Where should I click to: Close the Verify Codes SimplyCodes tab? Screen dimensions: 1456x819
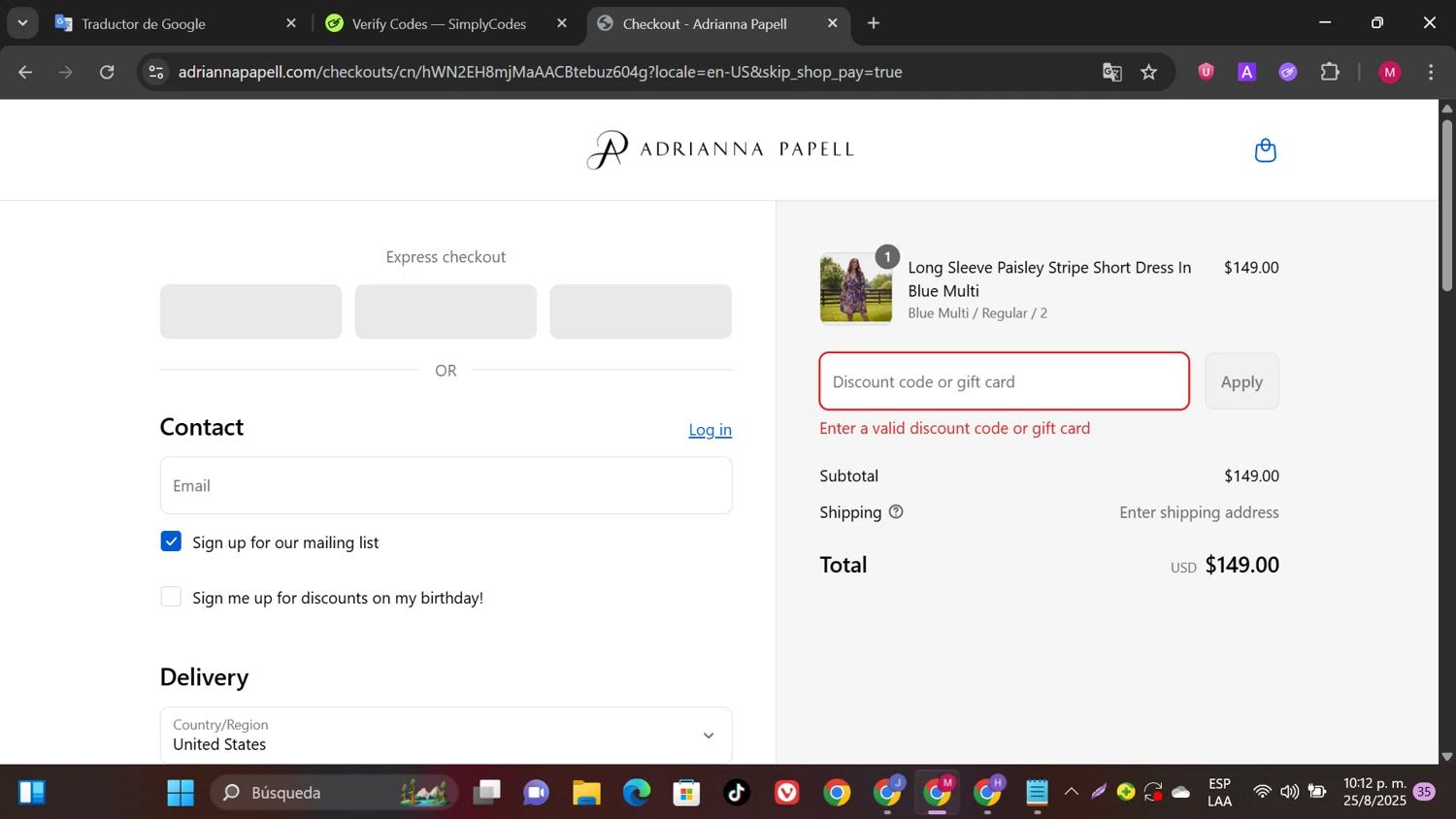coord(562,23)
